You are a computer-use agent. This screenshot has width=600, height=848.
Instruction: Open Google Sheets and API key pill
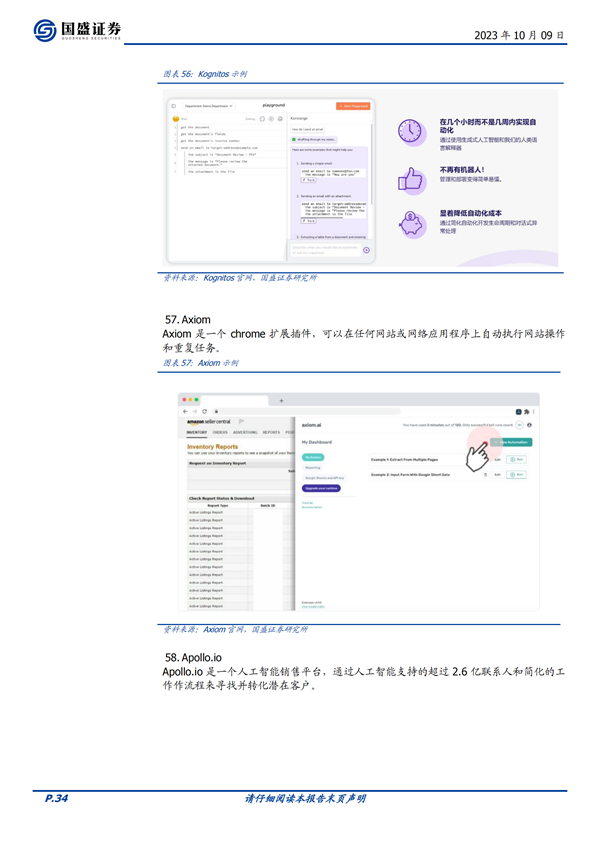point(324,478)
